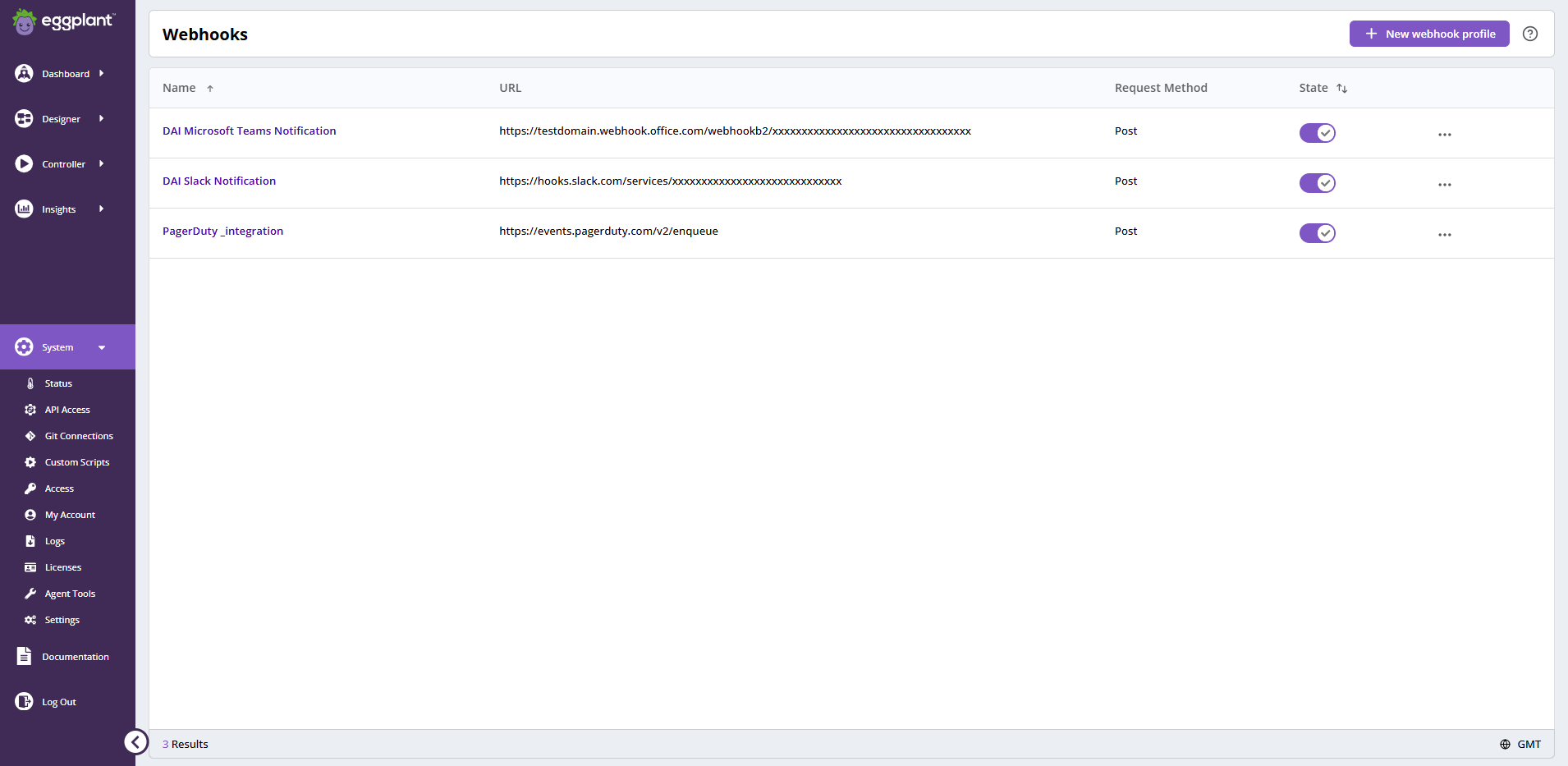This screenshot has width=1568, height=766.
Task: Click the Status thermometer icon
Action: 30,383
